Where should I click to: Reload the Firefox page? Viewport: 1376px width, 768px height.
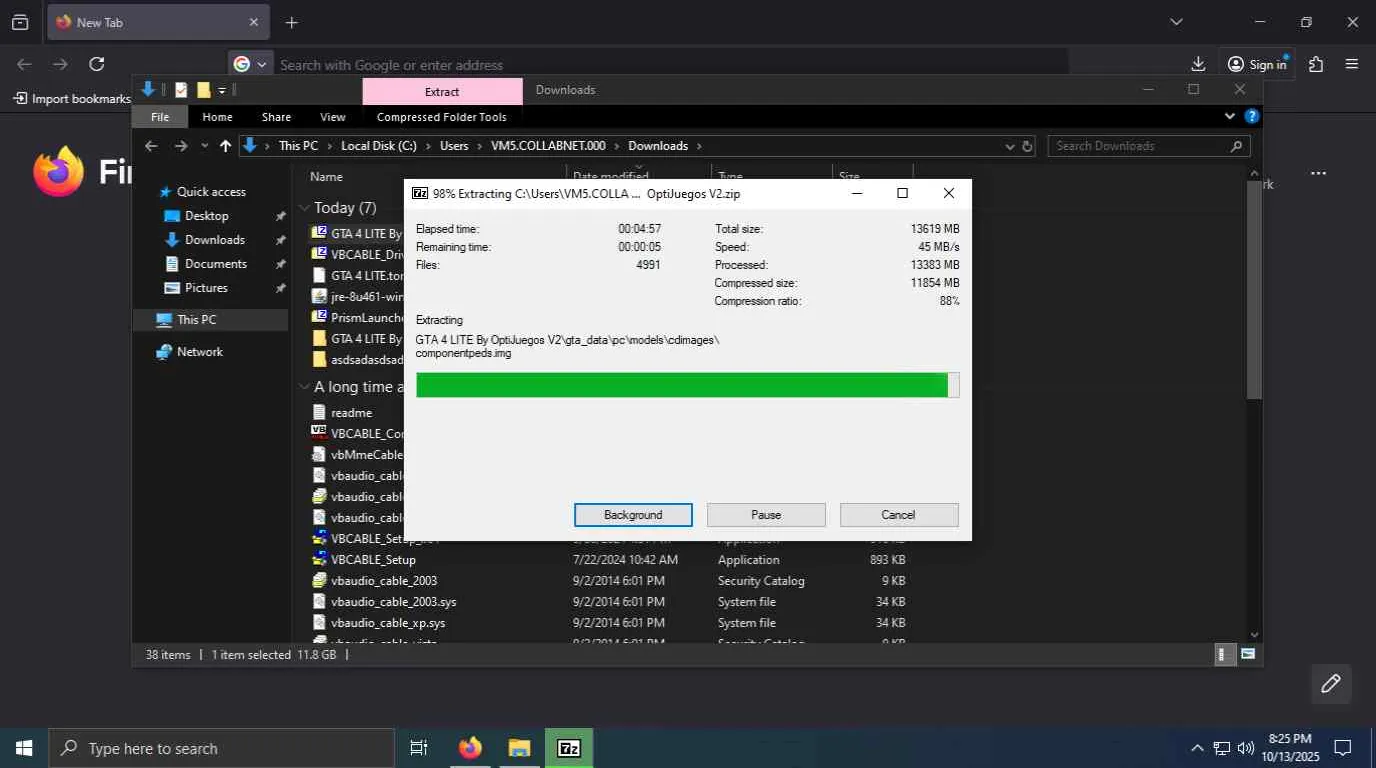click(x=97, y=64)
